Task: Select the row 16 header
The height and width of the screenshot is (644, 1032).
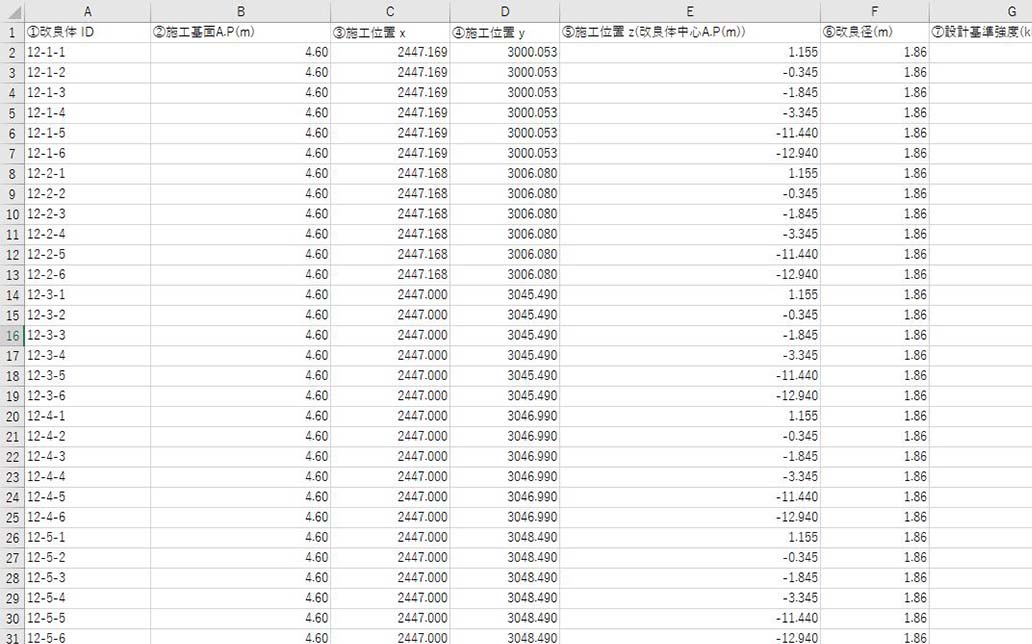Action: click(x=12, y=335)
